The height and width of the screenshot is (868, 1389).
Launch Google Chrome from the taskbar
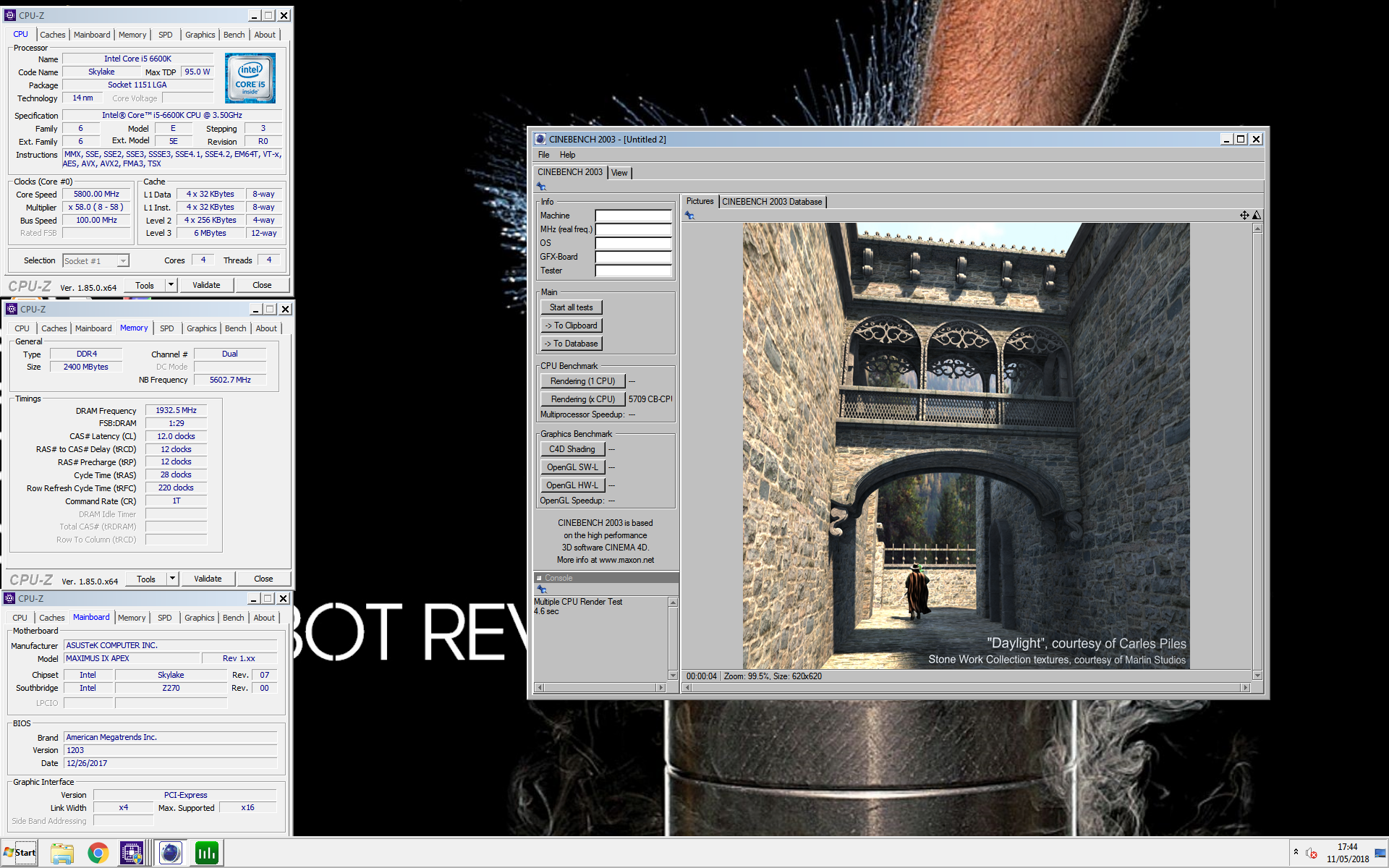98,854
